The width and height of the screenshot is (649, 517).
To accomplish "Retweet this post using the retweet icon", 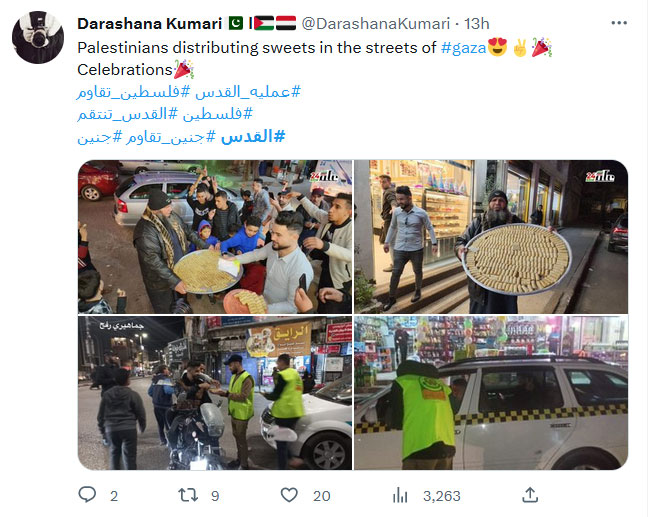I will point(188,495).
